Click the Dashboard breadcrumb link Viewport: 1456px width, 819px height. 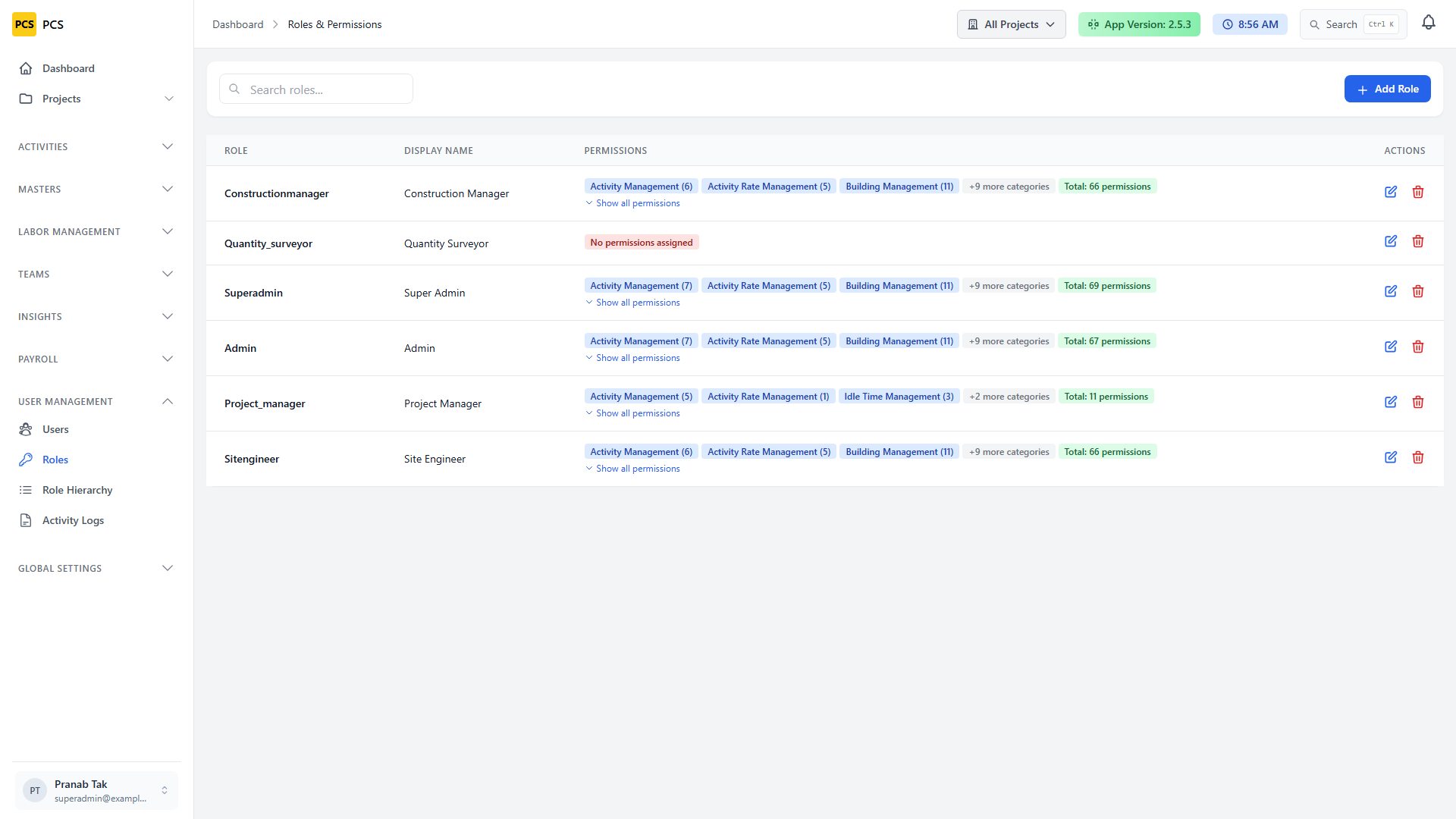(x=237, y=24)
